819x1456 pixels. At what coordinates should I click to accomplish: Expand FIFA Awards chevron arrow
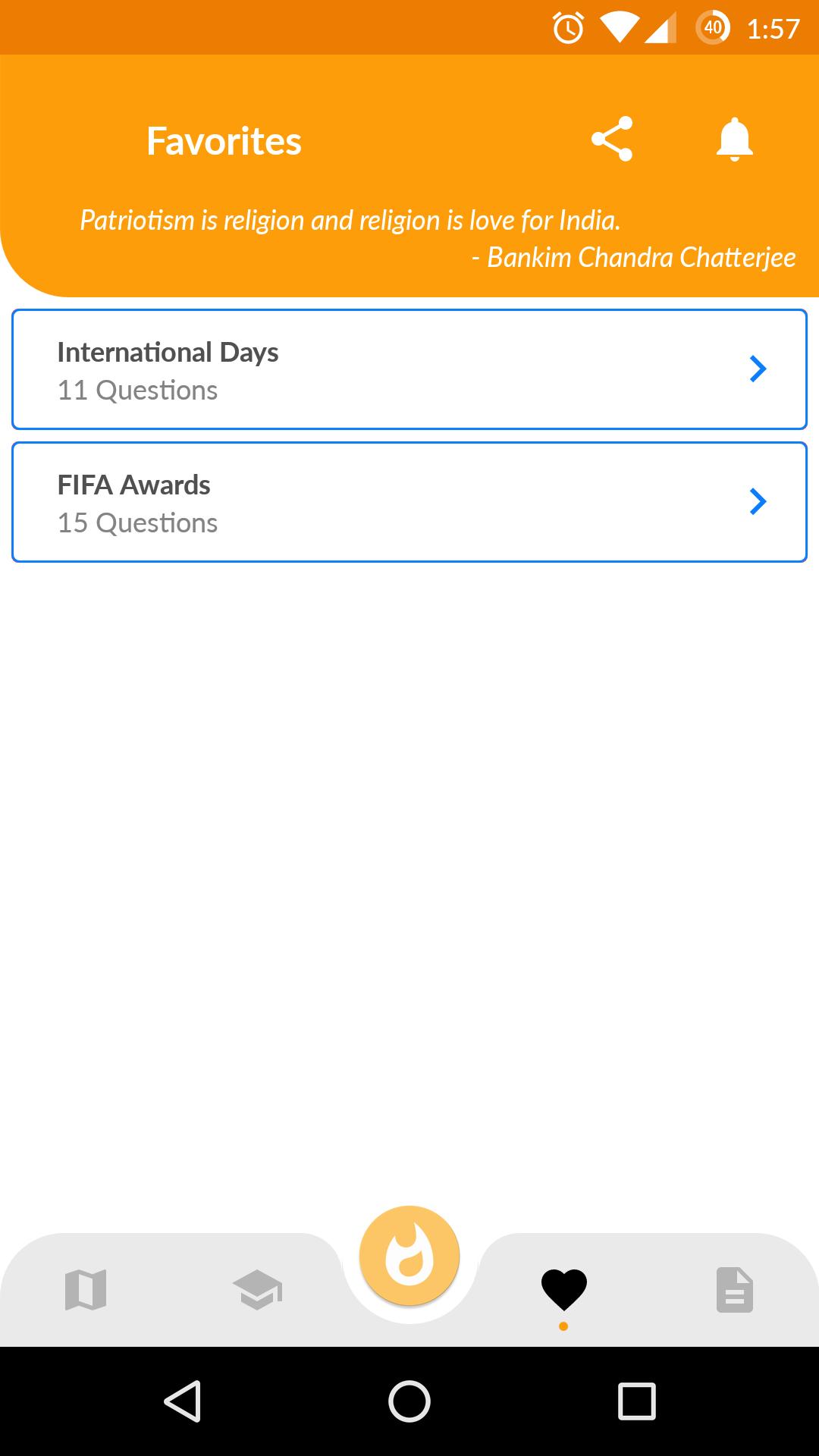(x=758, y=502)
